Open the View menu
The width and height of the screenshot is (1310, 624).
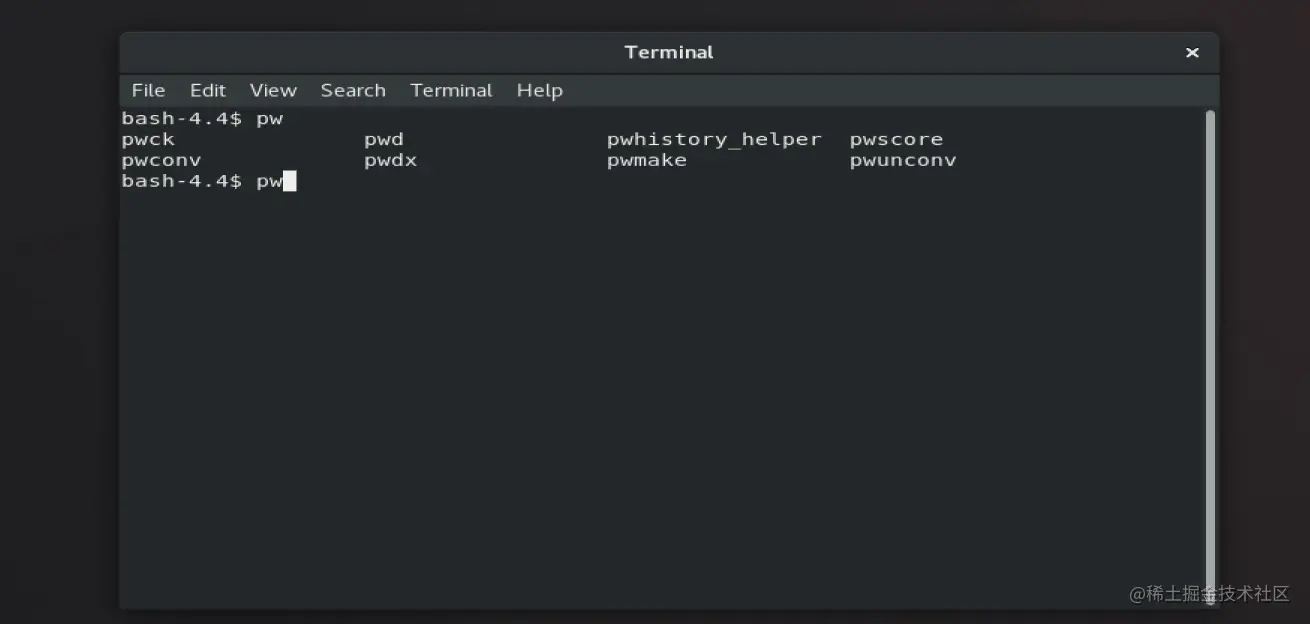(x=273, y=90)
